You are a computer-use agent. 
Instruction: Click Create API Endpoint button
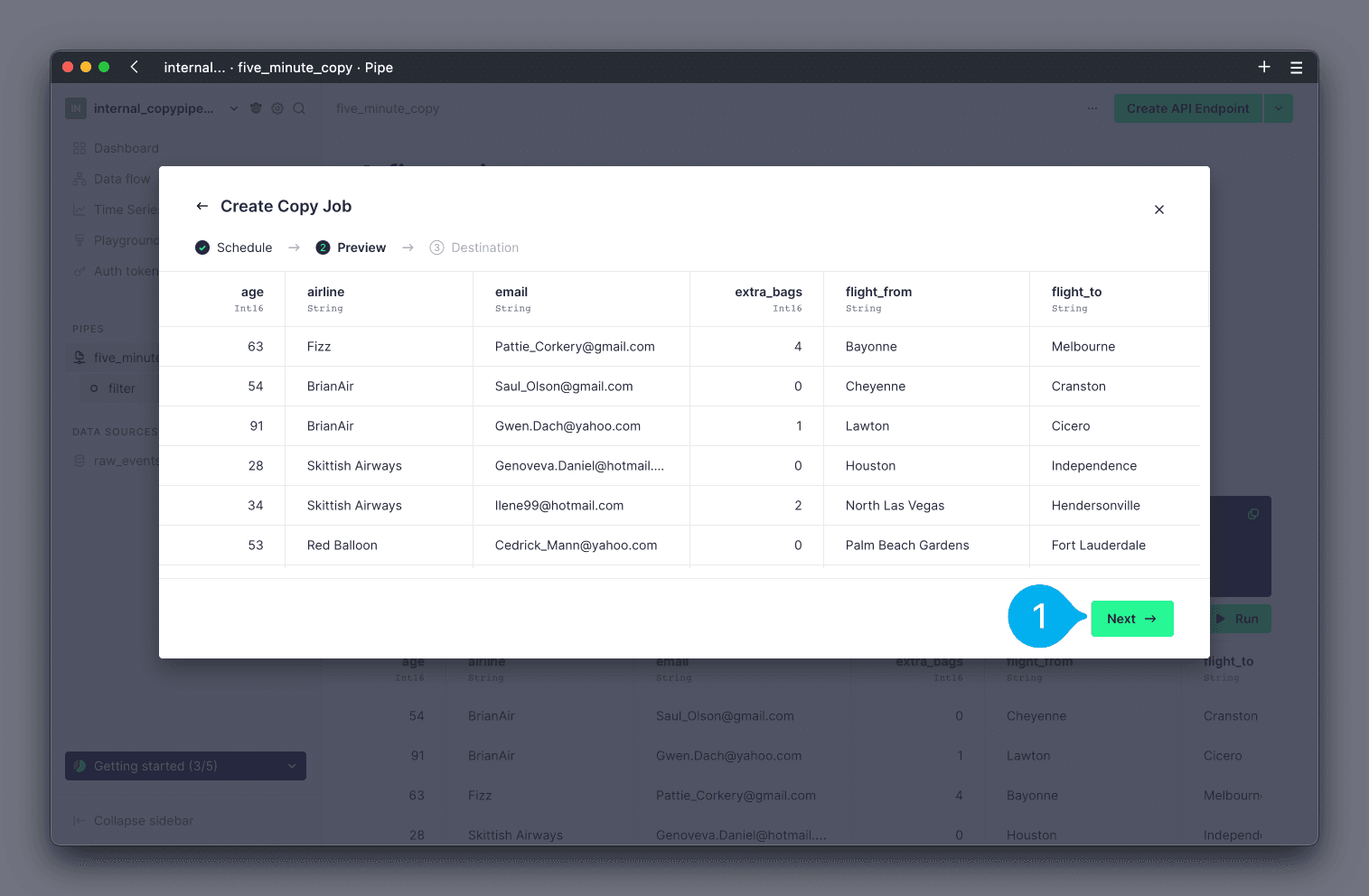[1187, 108]
